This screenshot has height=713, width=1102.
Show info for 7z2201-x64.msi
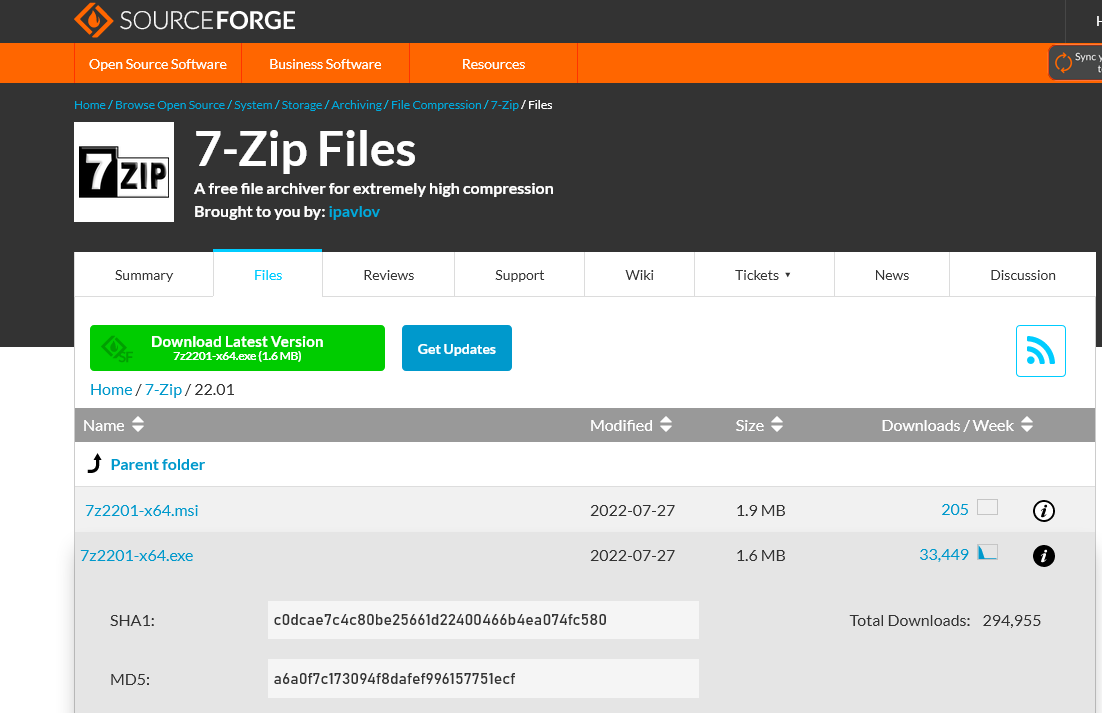1044,511
